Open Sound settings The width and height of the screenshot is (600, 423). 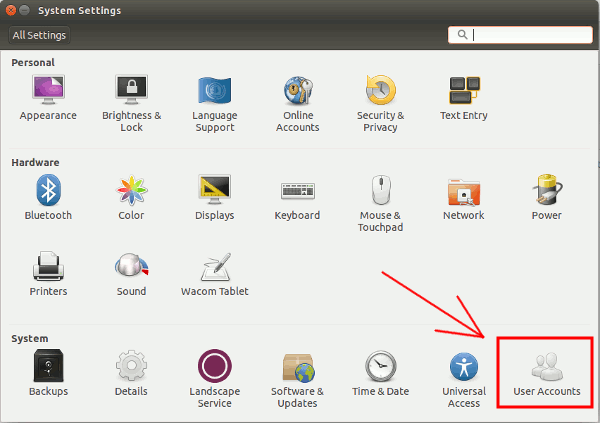click(131, 274)
